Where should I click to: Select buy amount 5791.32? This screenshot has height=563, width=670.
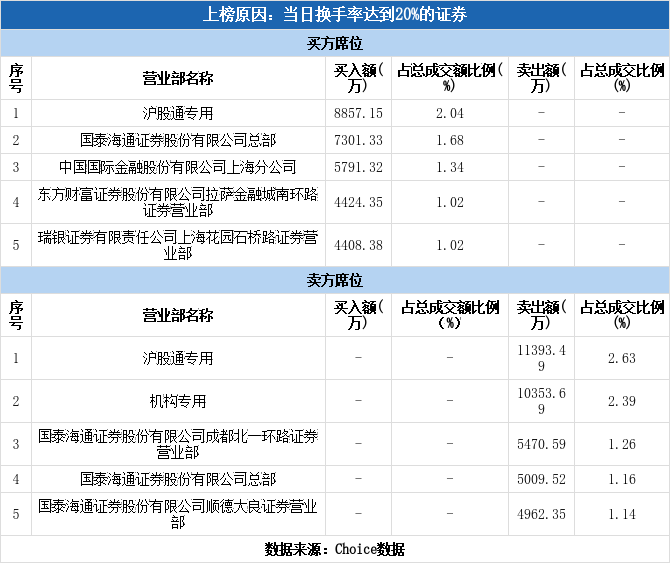(x=358, y=167)
